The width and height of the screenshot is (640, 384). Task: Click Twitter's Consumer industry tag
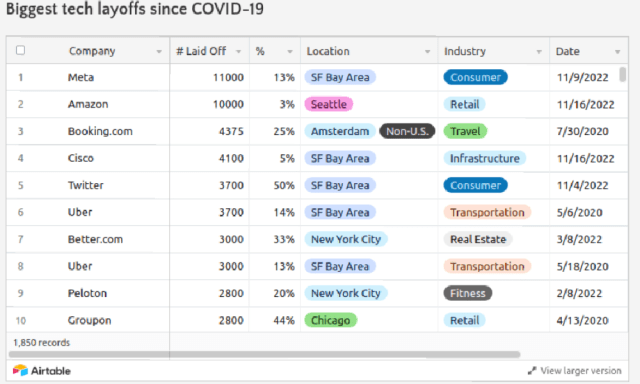pos(476,185)
